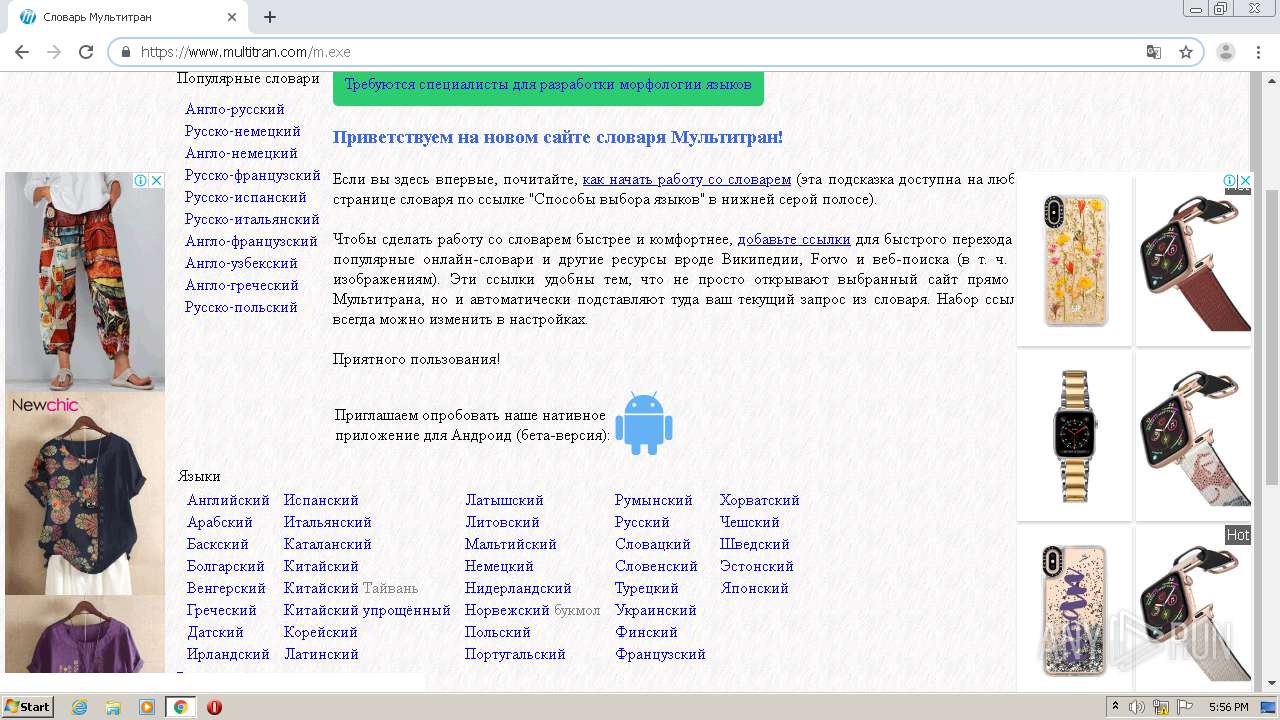Switch to Chrome in the taskbar
Screen dimensions: 1280x720
[x=181, y=707]
